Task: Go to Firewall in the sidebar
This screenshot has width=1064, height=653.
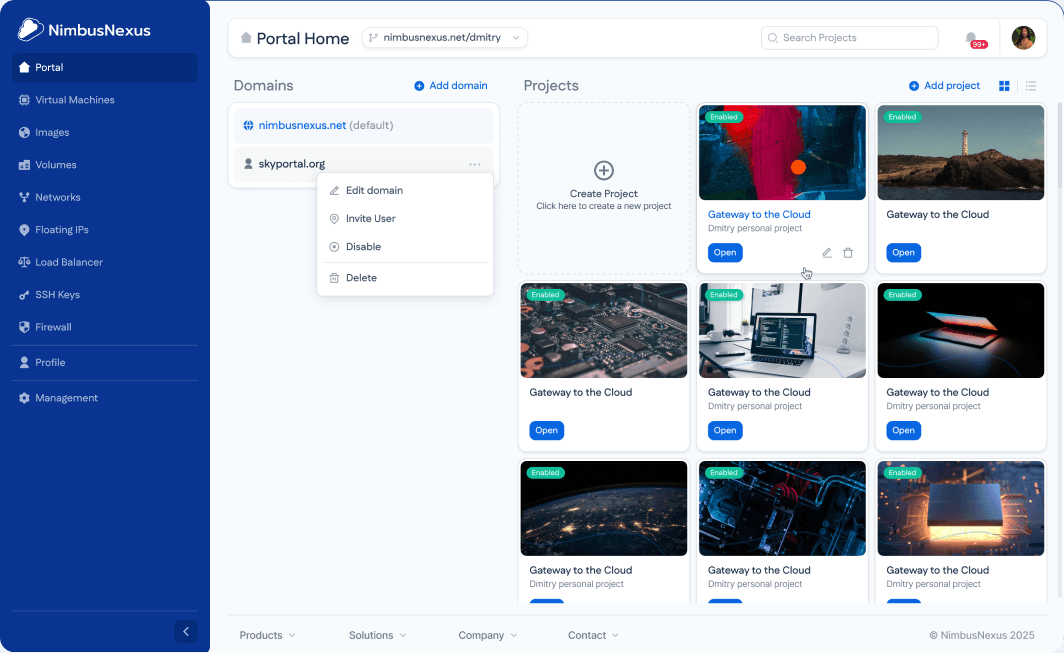Action: pos(53,327)
